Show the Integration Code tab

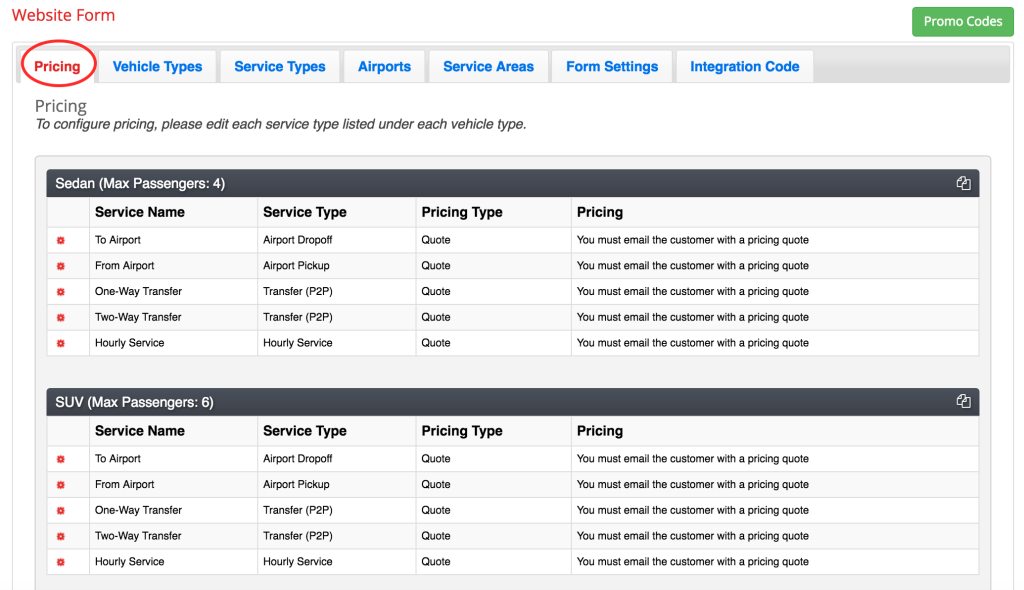744,67
